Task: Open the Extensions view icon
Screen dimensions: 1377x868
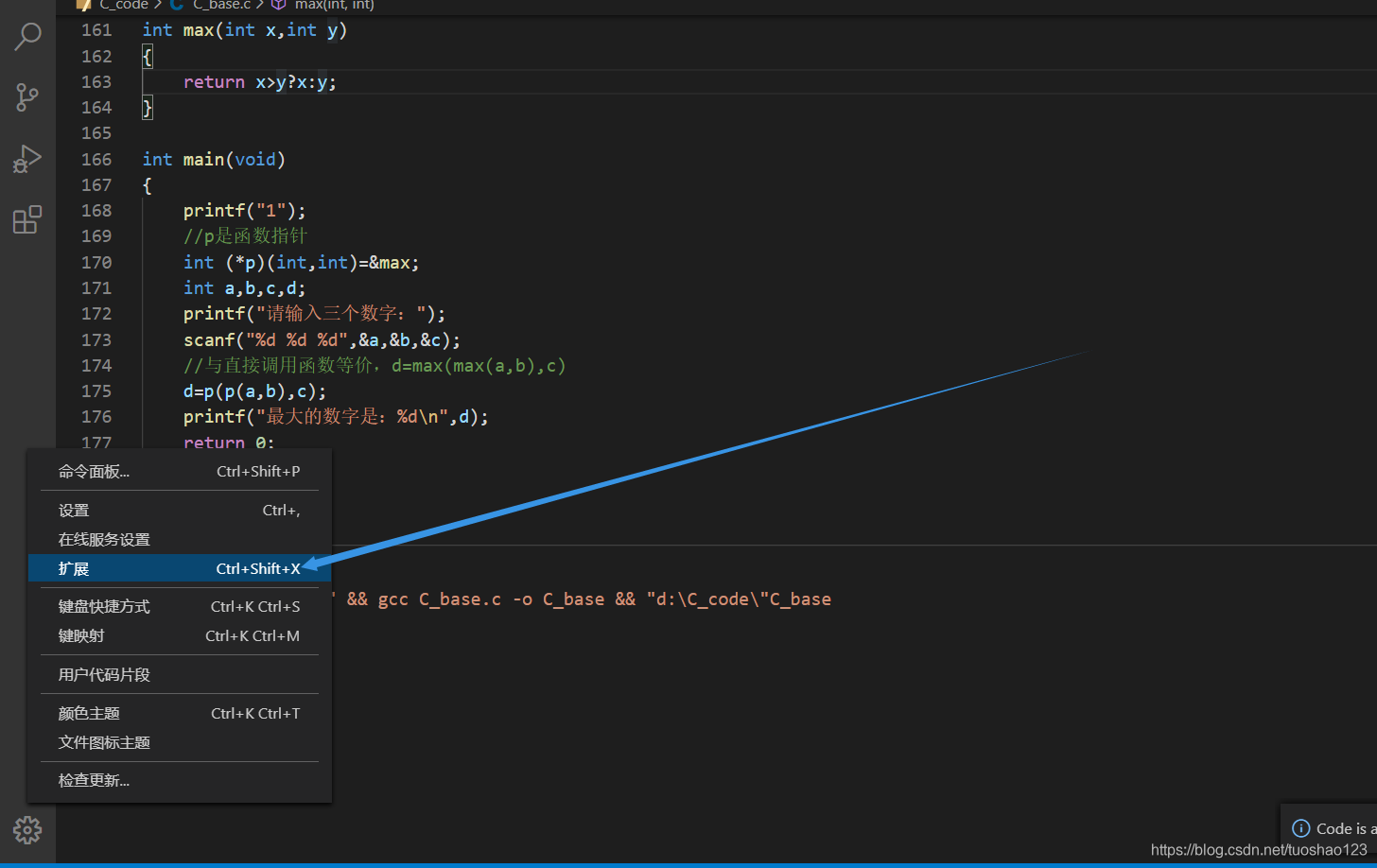Action: (27, 219)
